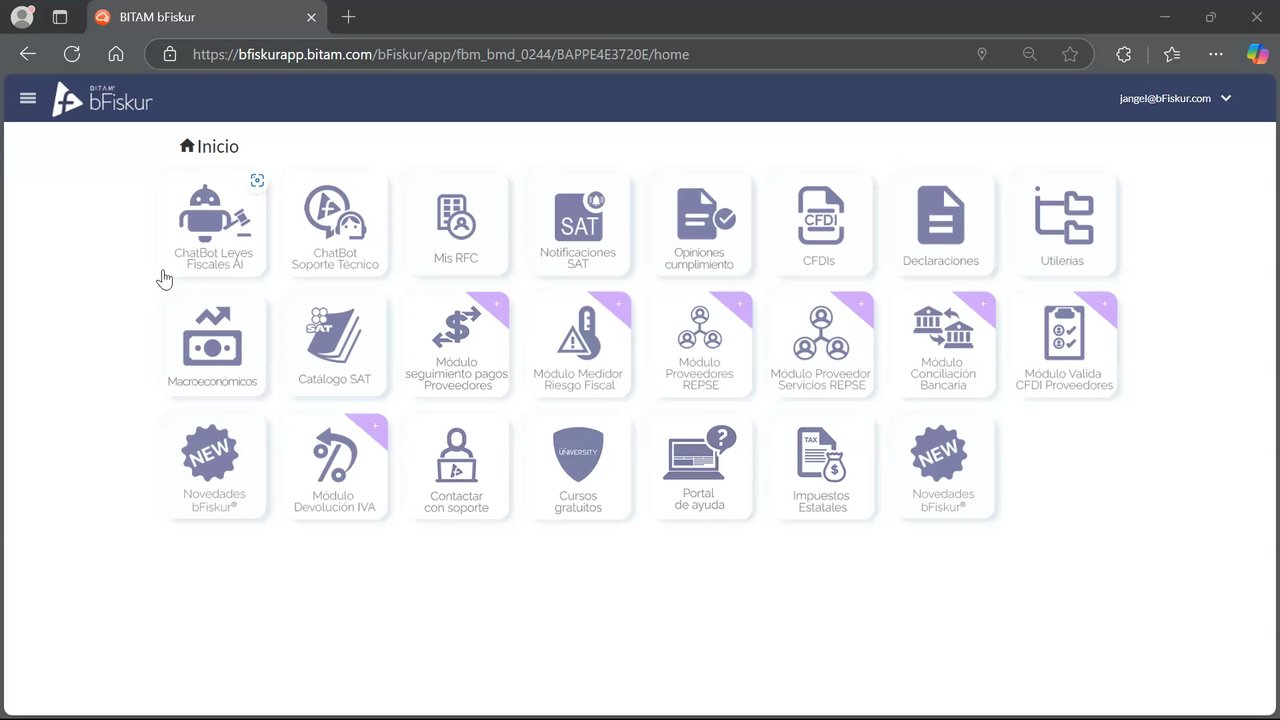Open the Cursos gratuitos tile
The width and height of the screenshot is (1280, 720).
pos(578,467)
